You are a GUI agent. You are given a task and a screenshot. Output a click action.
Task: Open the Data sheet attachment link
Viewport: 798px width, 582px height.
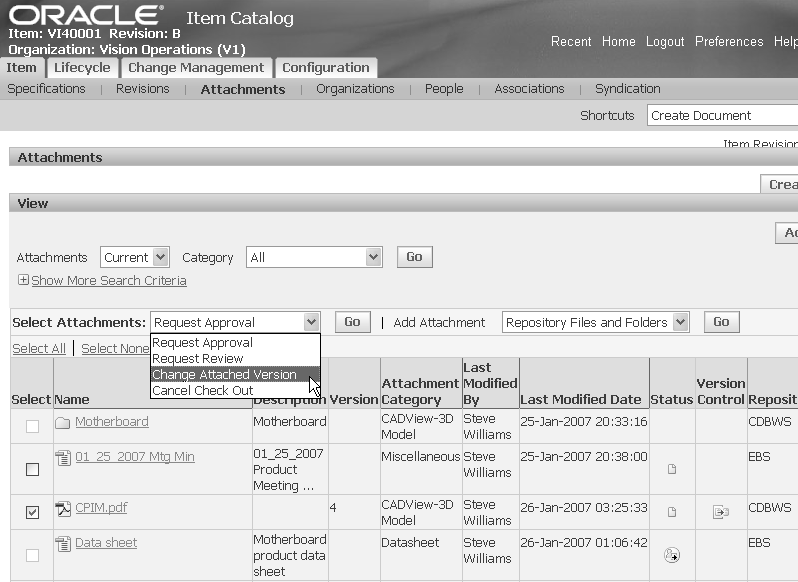(106, 543)
